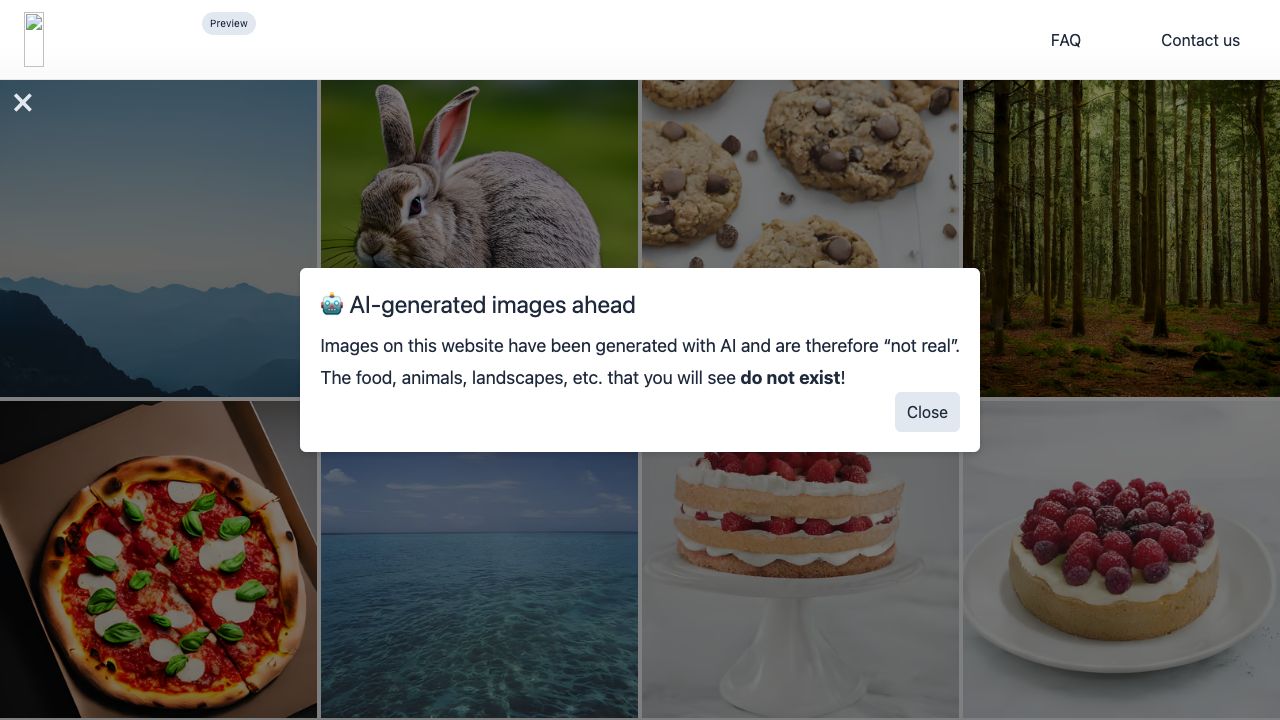Click the robot emoji in the dialog title
The height and width of the screenshot is (720, 1280).
332,304
